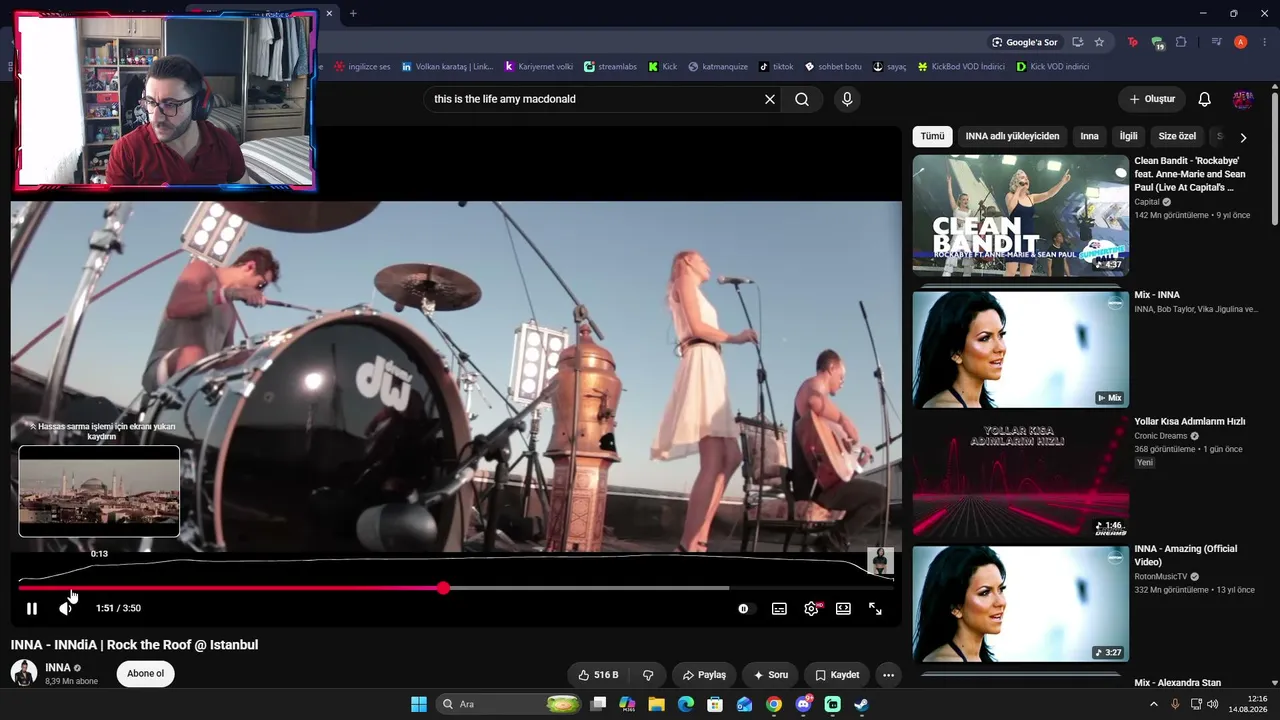This screenshot has height=720, width=1280.
Task: Select the Tümü filter chip
Action: coord(932,136)
